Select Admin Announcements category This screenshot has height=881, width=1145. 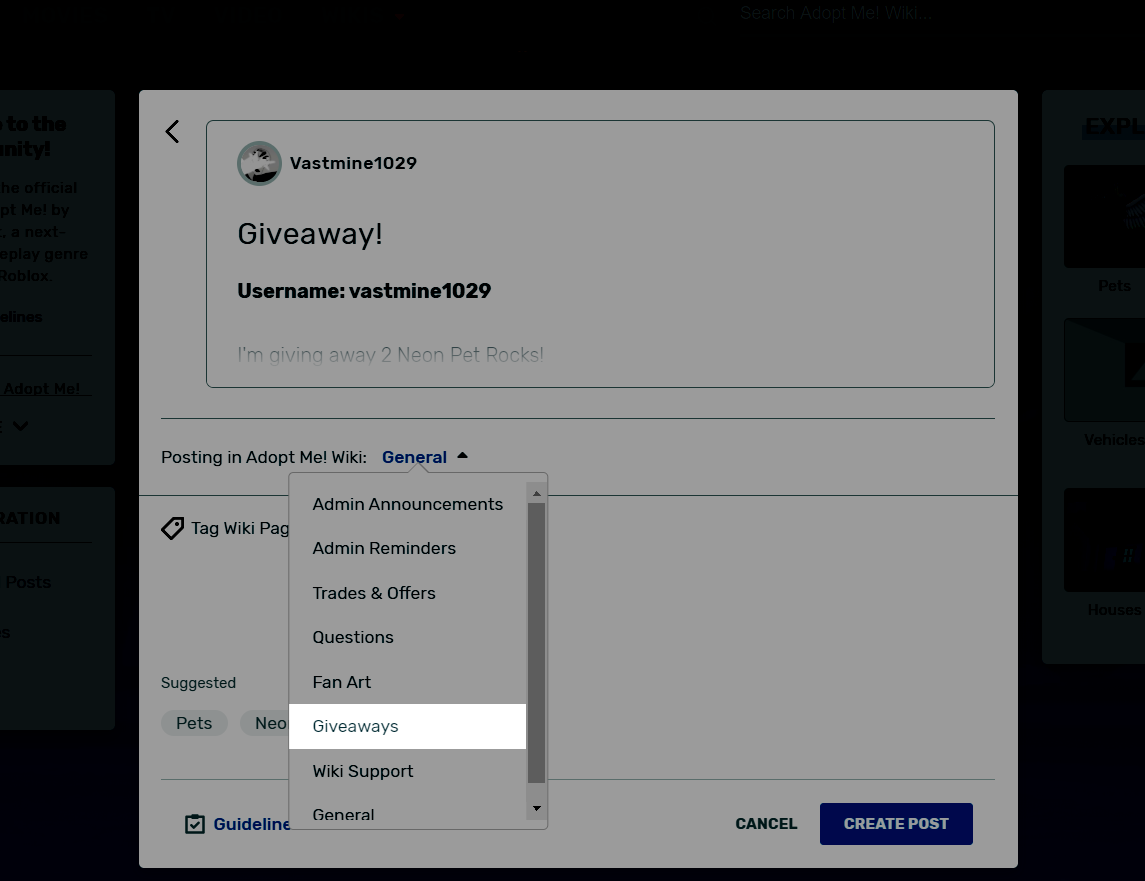tap(407, 504)
